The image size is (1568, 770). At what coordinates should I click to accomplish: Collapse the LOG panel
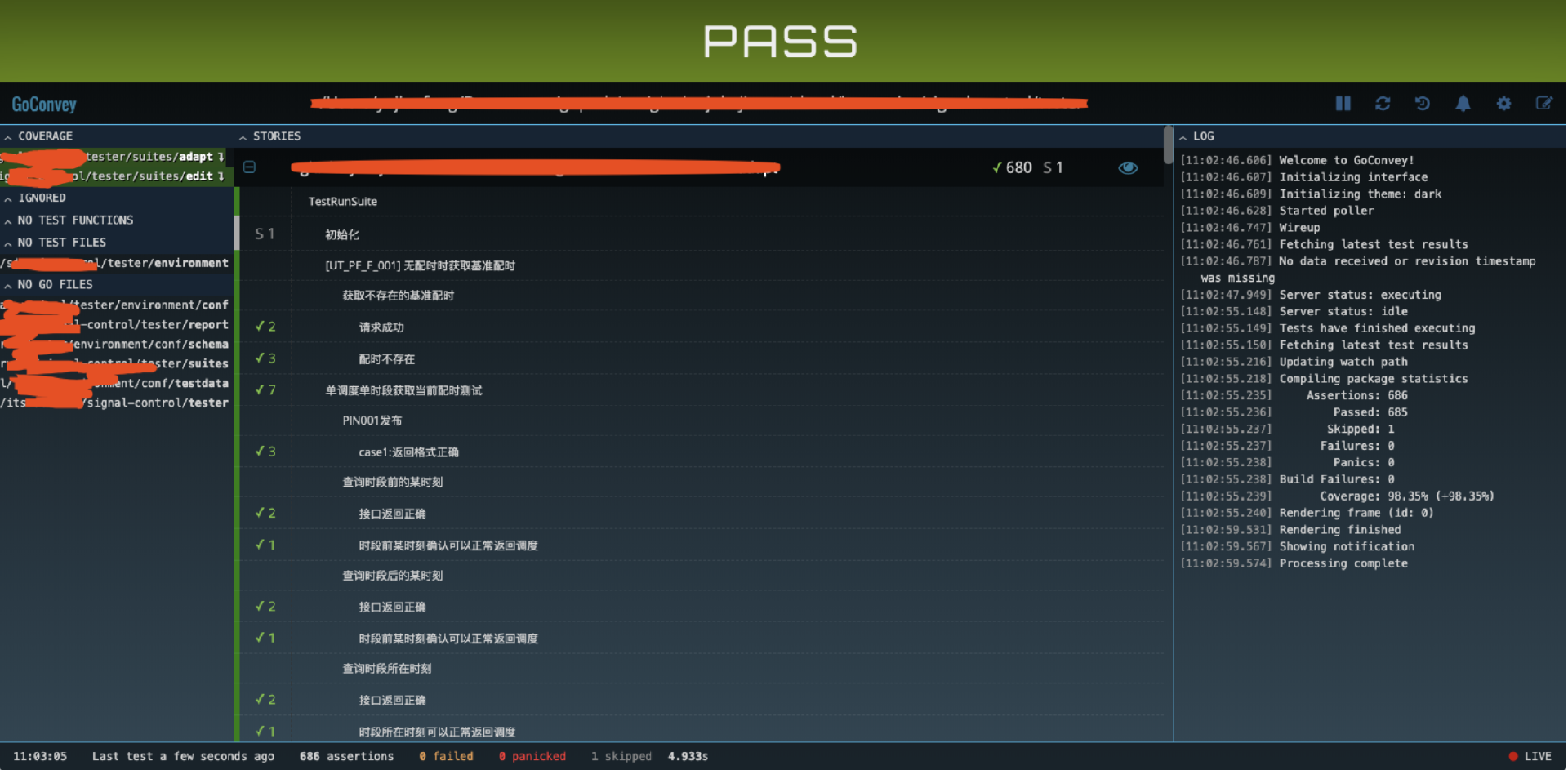tap(1196, 136)
